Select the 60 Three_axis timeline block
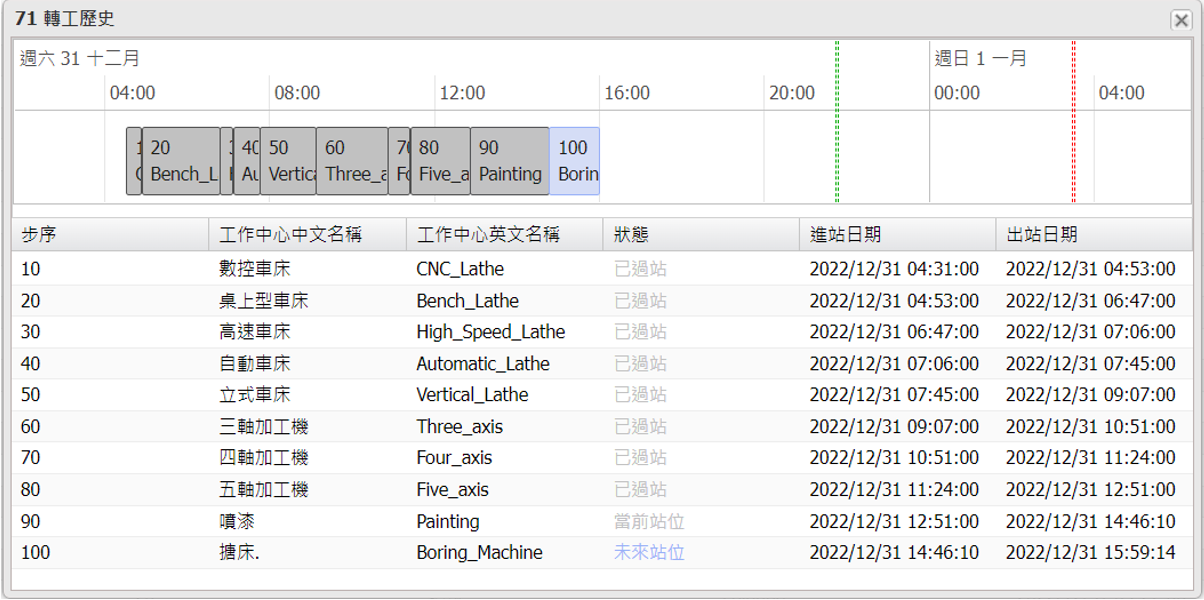 pos(352,161)
